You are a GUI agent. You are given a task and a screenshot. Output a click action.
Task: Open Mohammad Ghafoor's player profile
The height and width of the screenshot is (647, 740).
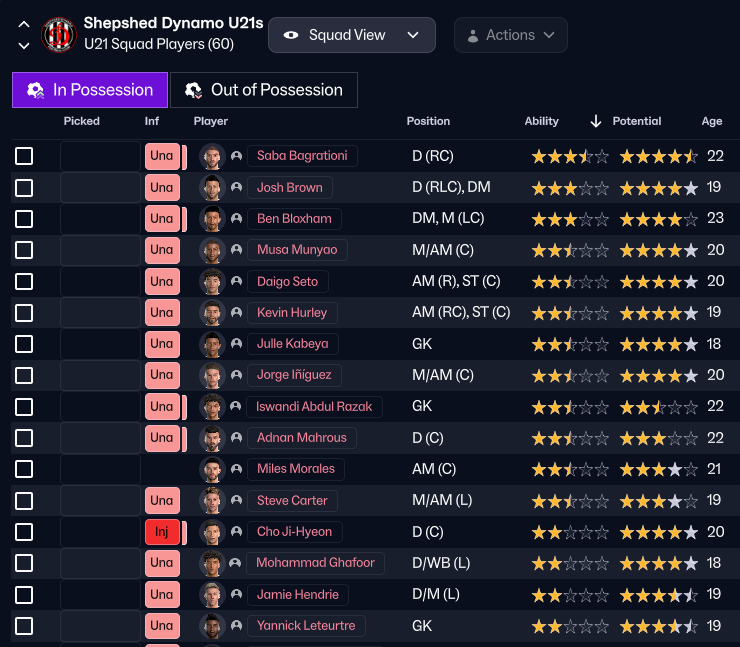[315, 563]
